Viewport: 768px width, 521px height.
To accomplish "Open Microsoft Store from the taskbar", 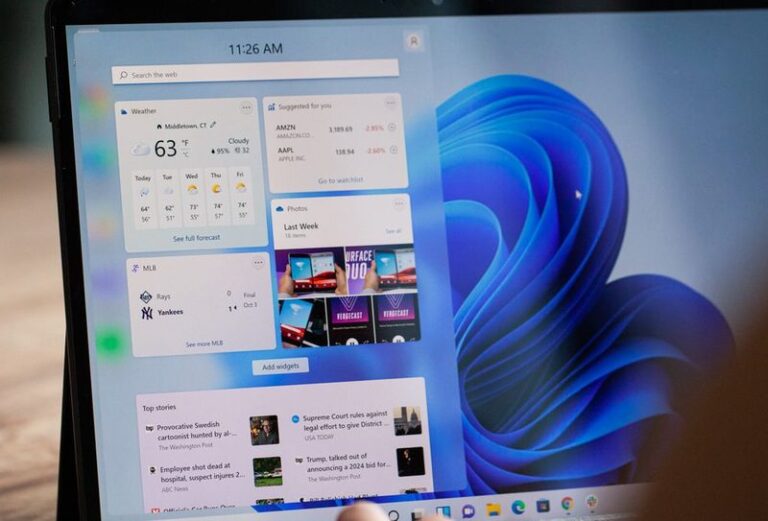I will coord(542,505).
